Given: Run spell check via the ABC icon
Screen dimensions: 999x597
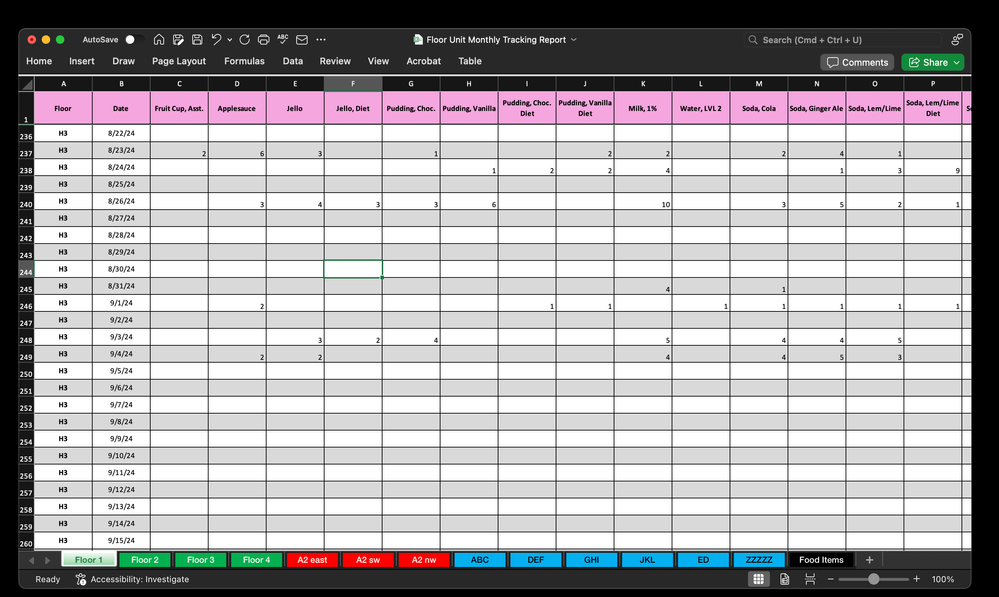Looking at the screenshot, I should pos(283,39).
